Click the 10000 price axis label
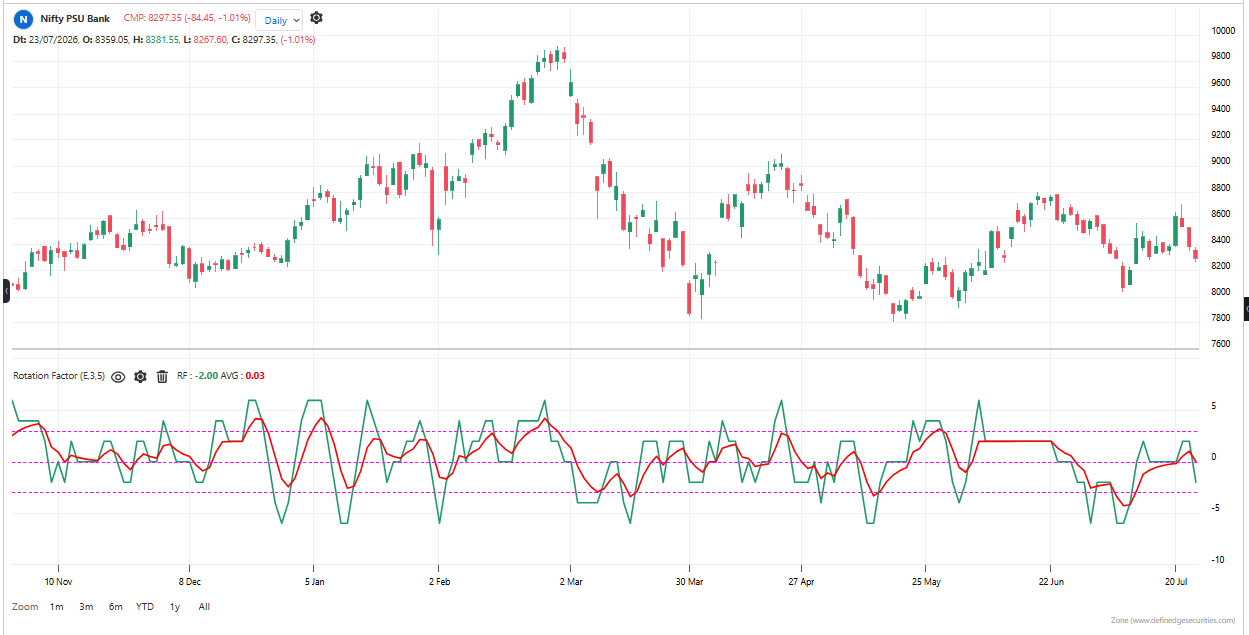The height and width of the screenshot is (635, 1249). tap(1224, 31)
